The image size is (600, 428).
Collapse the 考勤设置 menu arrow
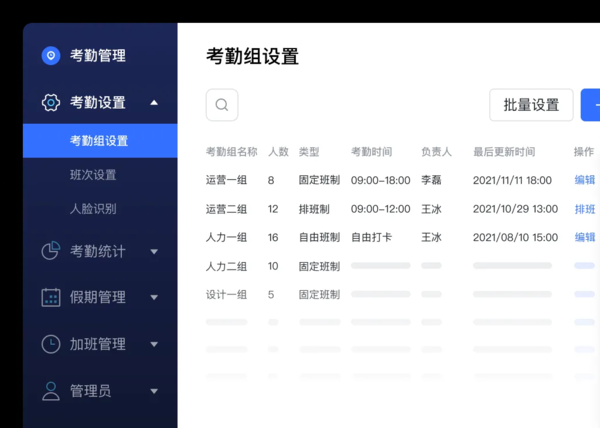154,103
